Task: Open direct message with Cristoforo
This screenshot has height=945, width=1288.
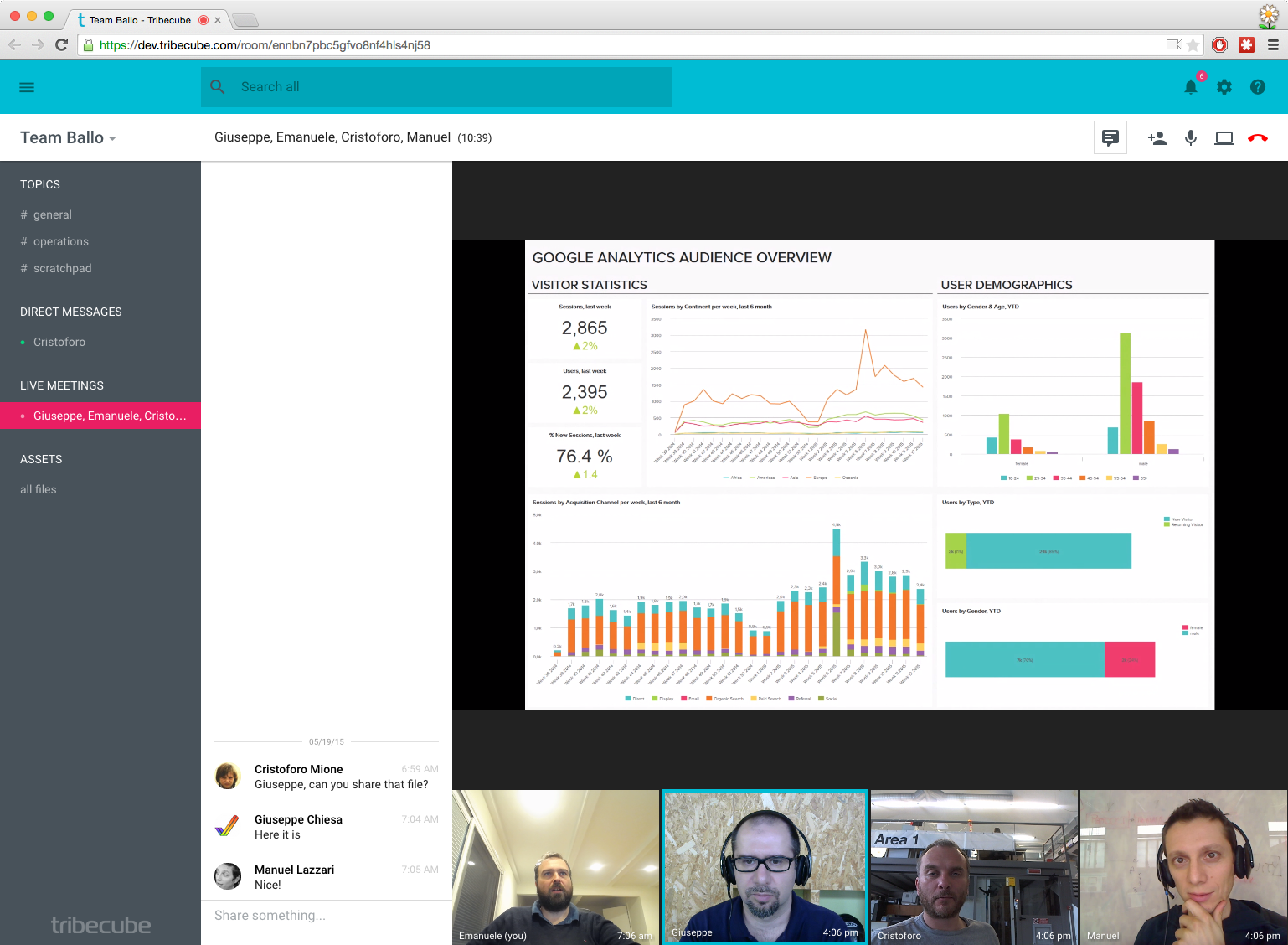Action: click(59, 342)
